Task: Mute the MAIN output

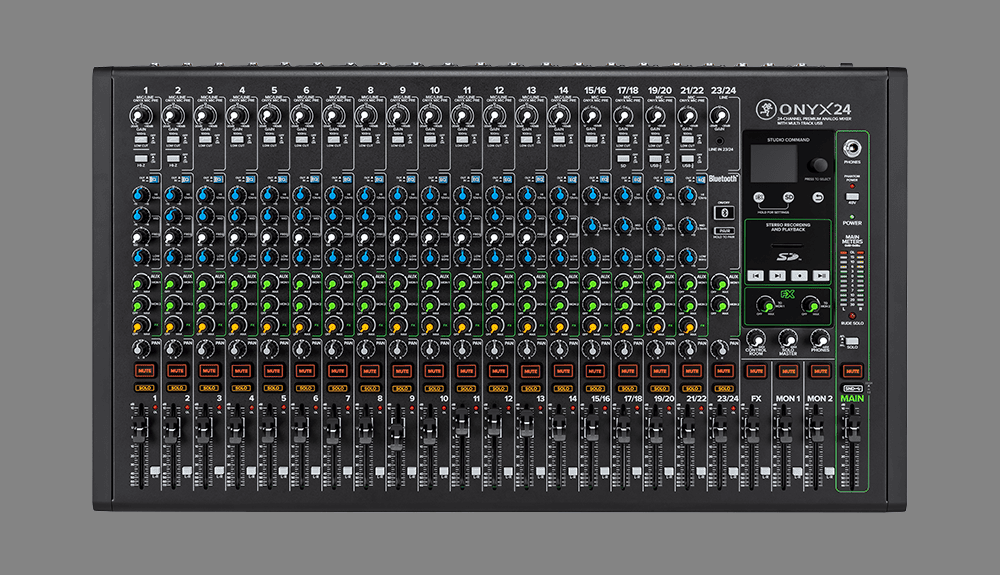Action: click(853, 370)
